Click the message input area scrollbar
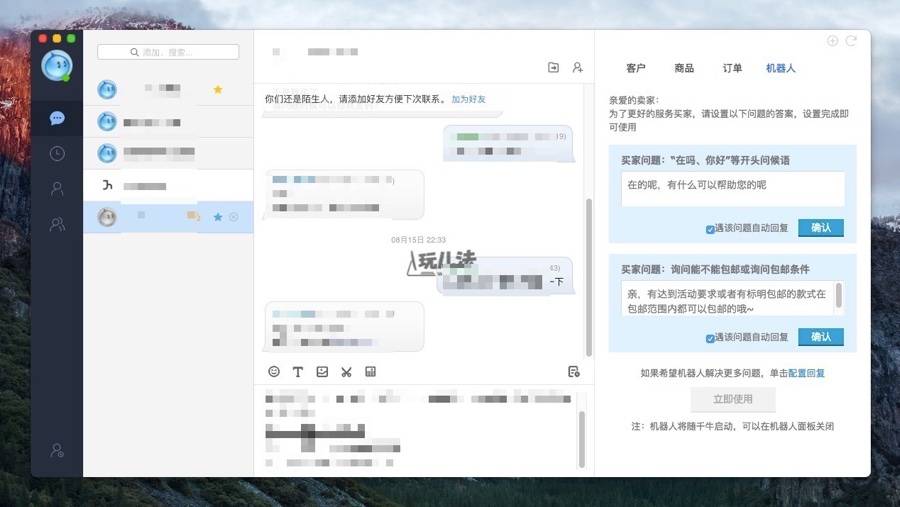Viewport: 900px width, 507px height. pos(581,439)
